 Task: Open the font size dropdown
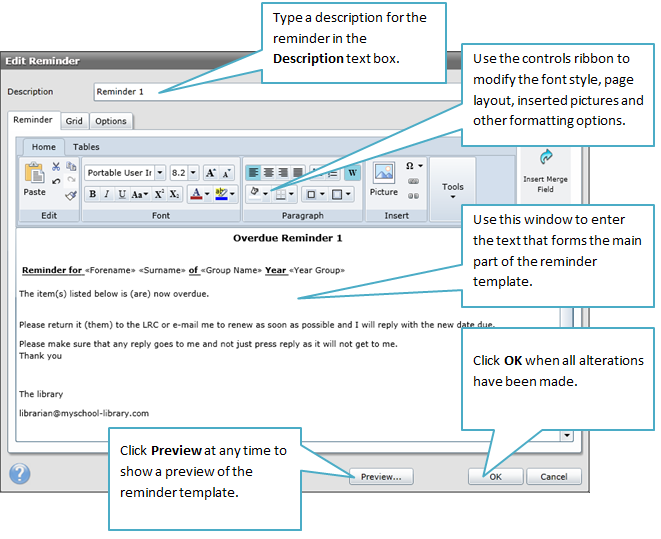(x=193, y=172)
